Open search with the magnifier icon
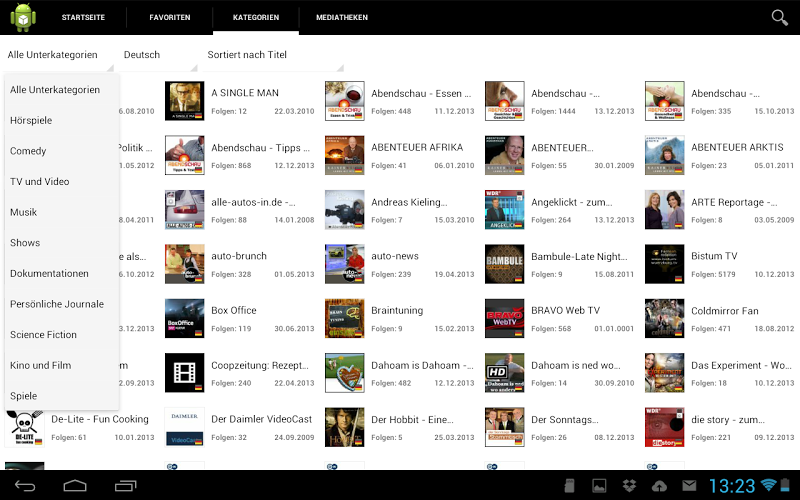The image size is (800, 500). point(779,17)
